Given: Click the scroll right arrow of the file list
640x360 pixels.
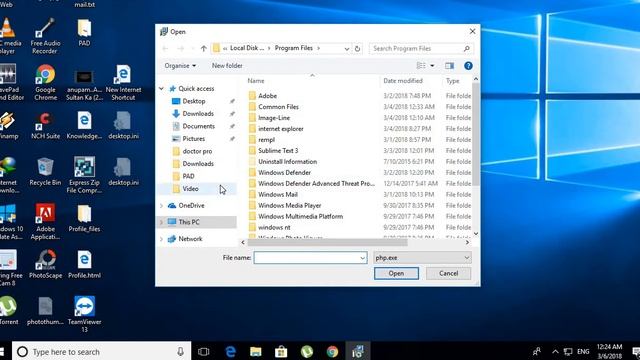Looking at the screenshot, I should 467,242.
